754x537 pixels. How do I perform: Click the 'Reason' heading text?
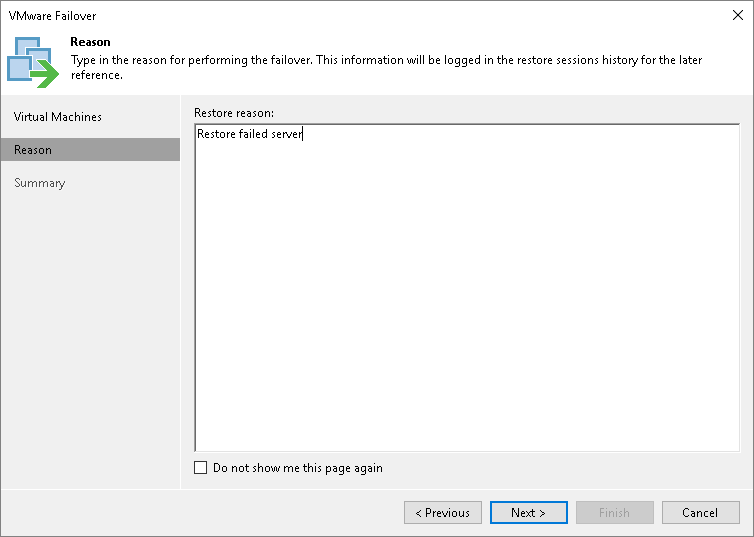90,42
